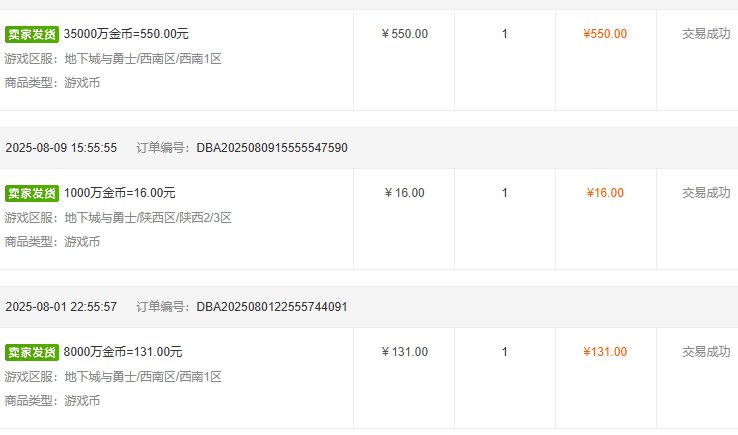The image size is (738, 435).
Task: Click the orange ¥16.00 total amount
Action: (x=605, y=193)
